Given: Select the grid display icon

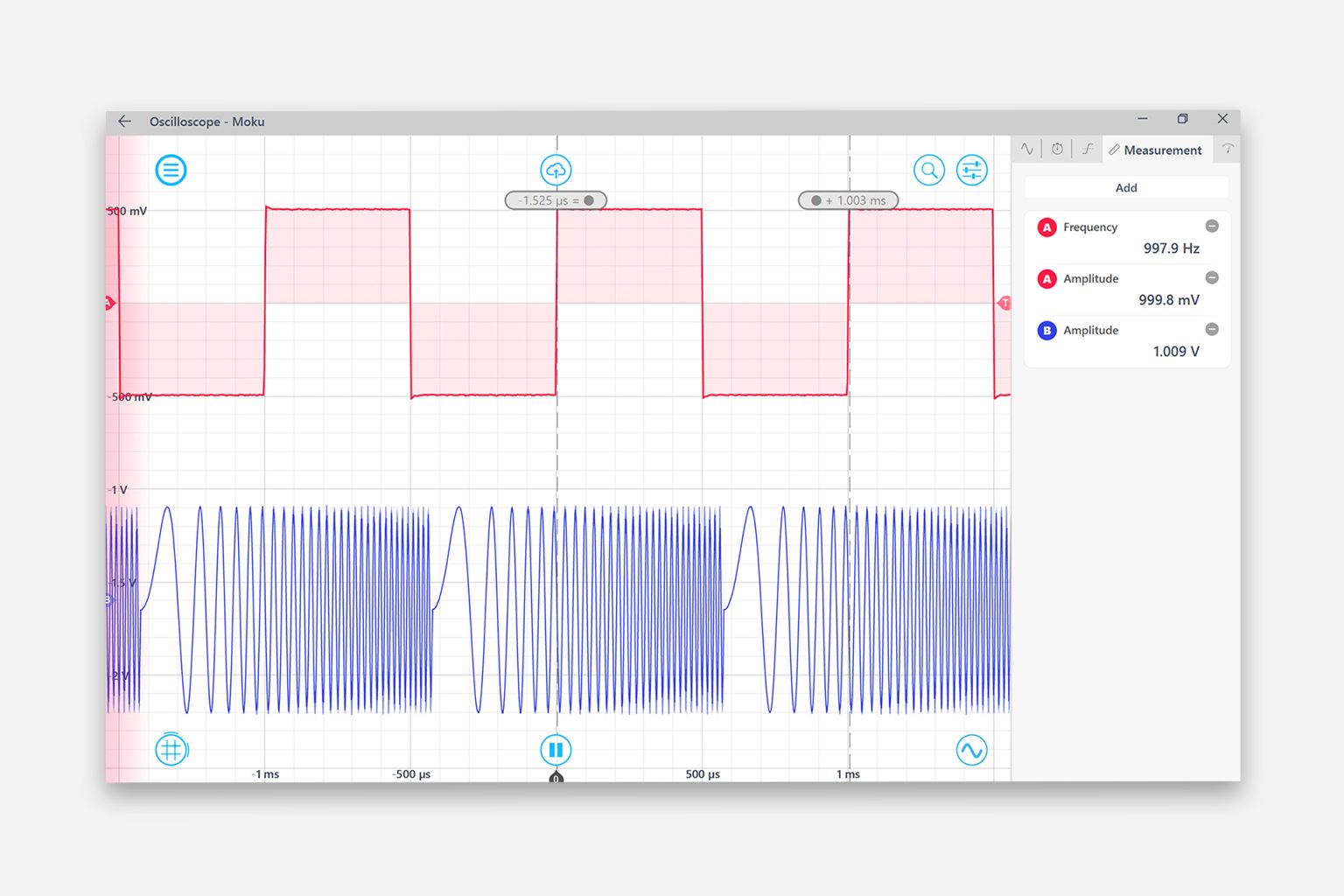Looking at the screenshot, I should point(171,749).
